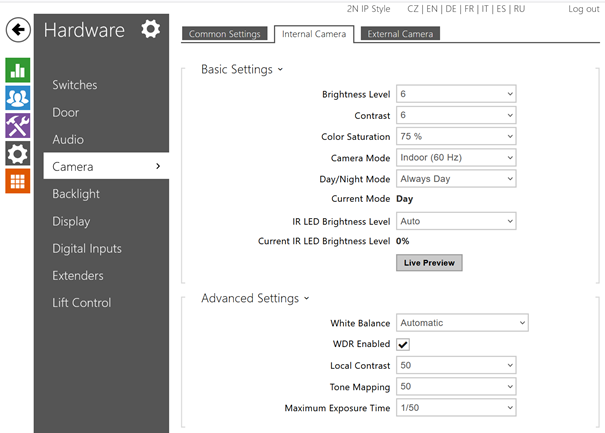The image size is (605, 433).
Task: Click the Log out link
Action: click(583, 9)
